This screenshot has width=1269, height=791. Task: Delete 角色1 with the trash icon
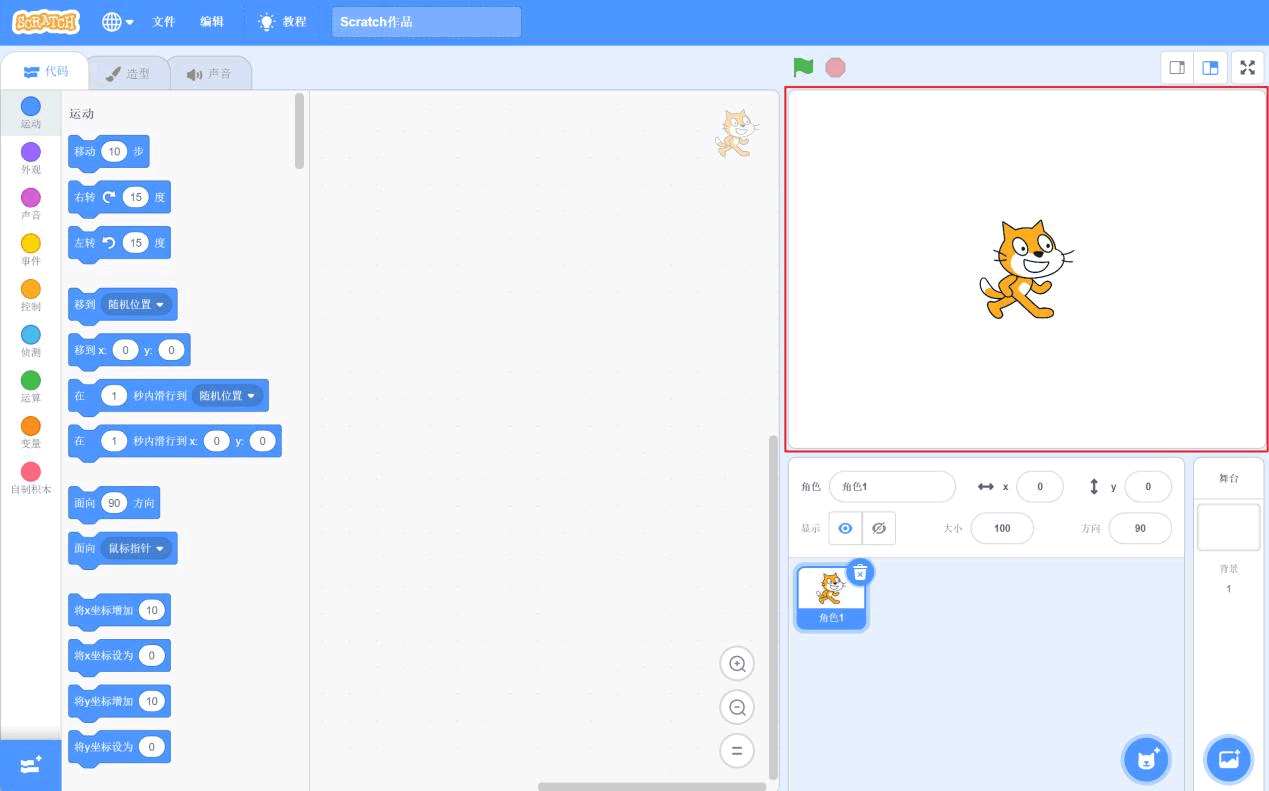pos(860,571)
